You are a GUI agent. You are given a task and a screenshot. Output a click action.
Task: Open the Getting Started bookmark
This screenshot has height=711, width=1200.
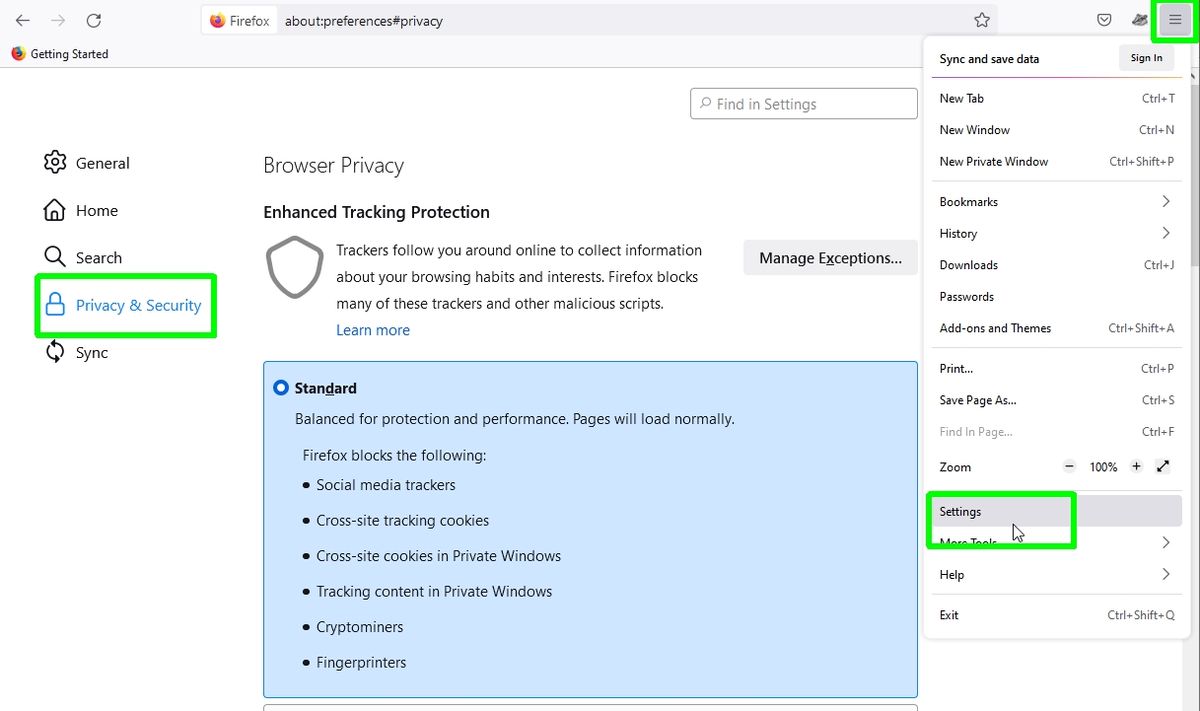click(60, 54)
